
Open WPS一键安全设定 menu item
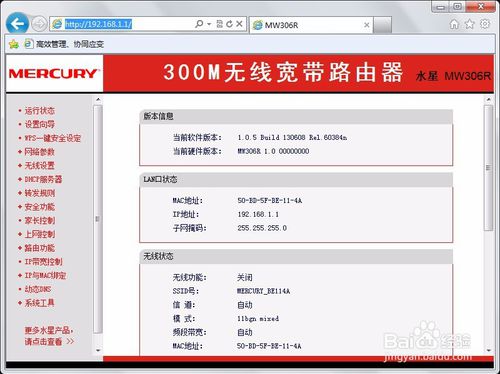[x=53, y=138]
